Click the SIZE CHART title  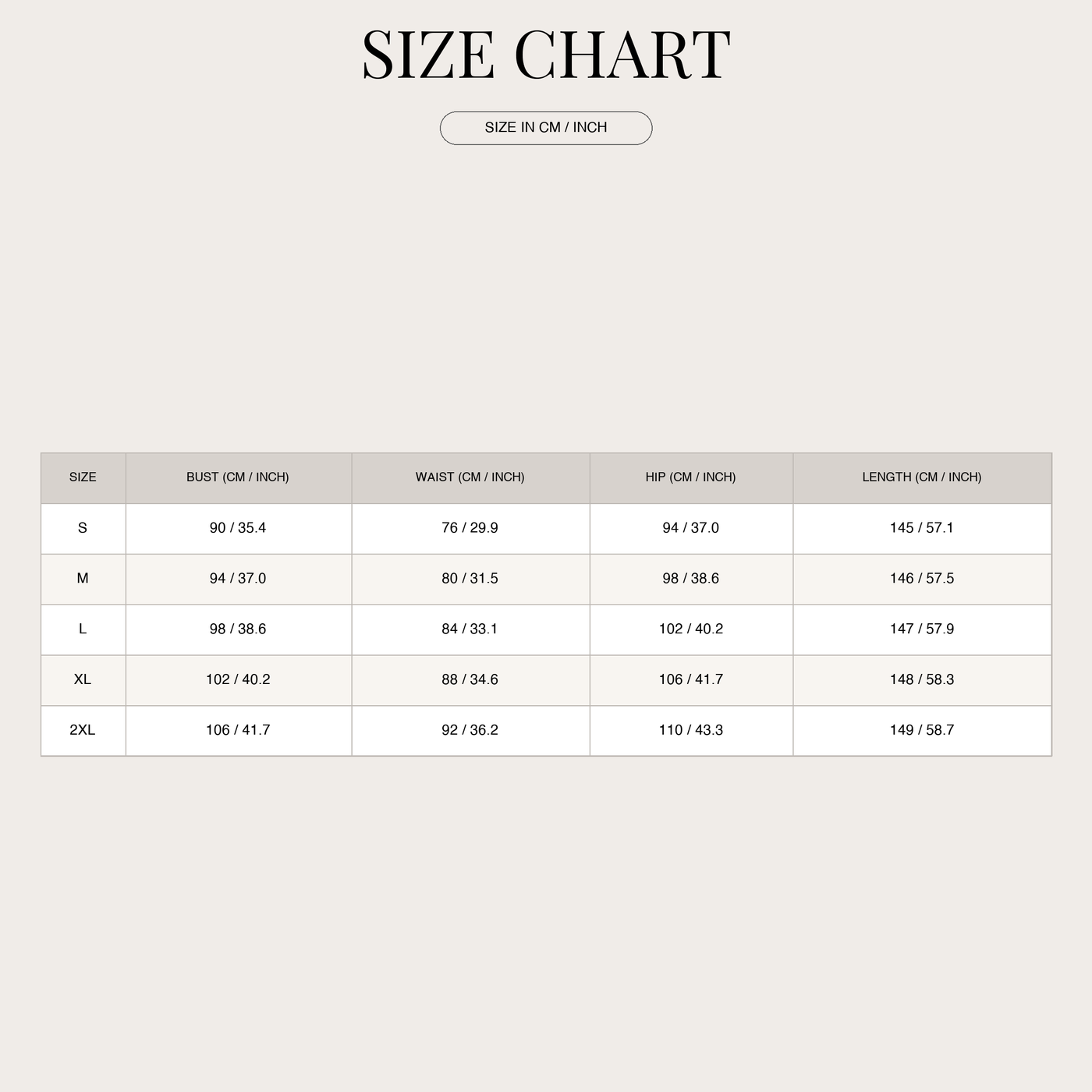(546, 55)
